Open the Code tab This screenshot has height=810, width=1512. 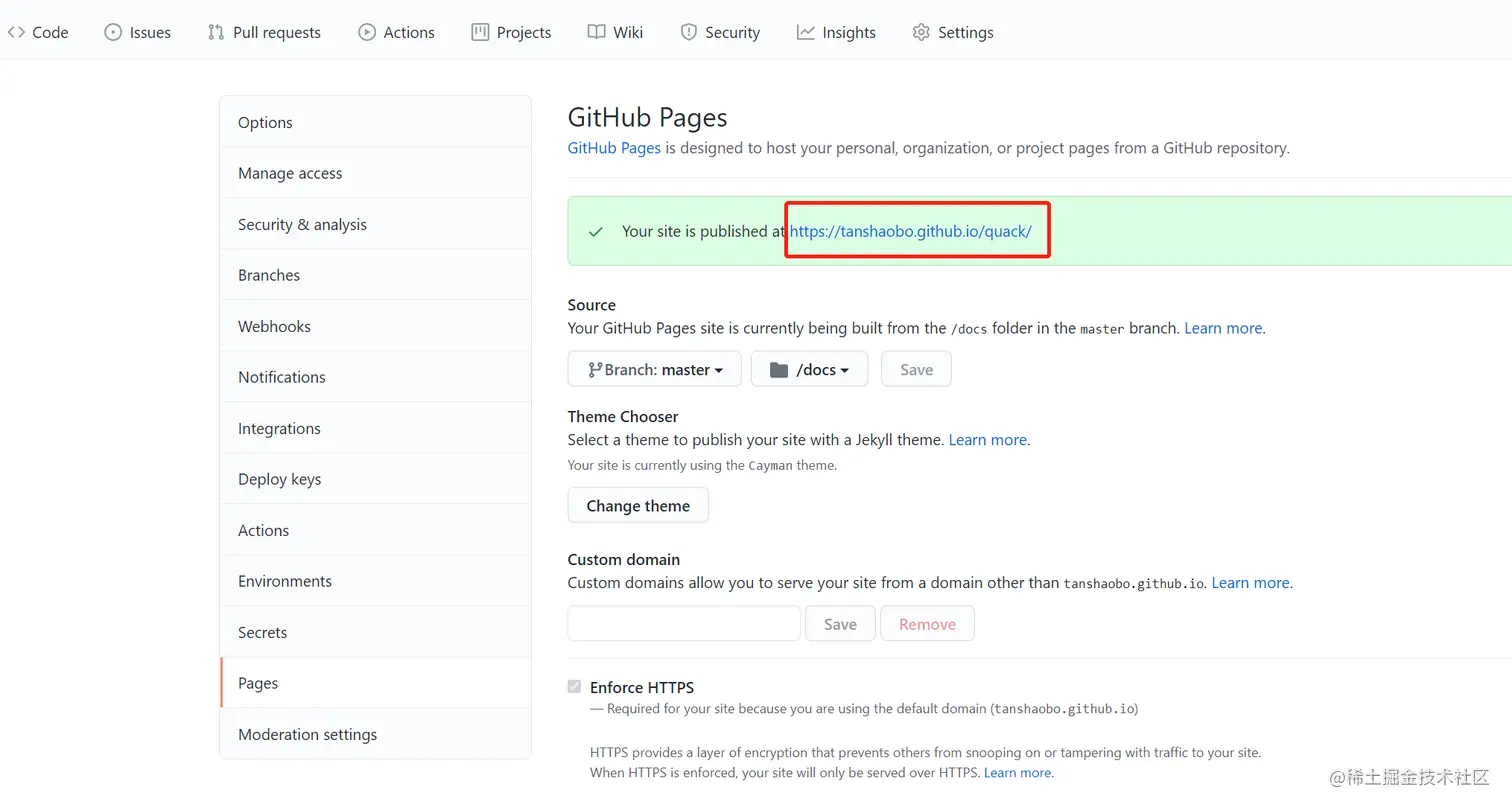coord(38,32)
